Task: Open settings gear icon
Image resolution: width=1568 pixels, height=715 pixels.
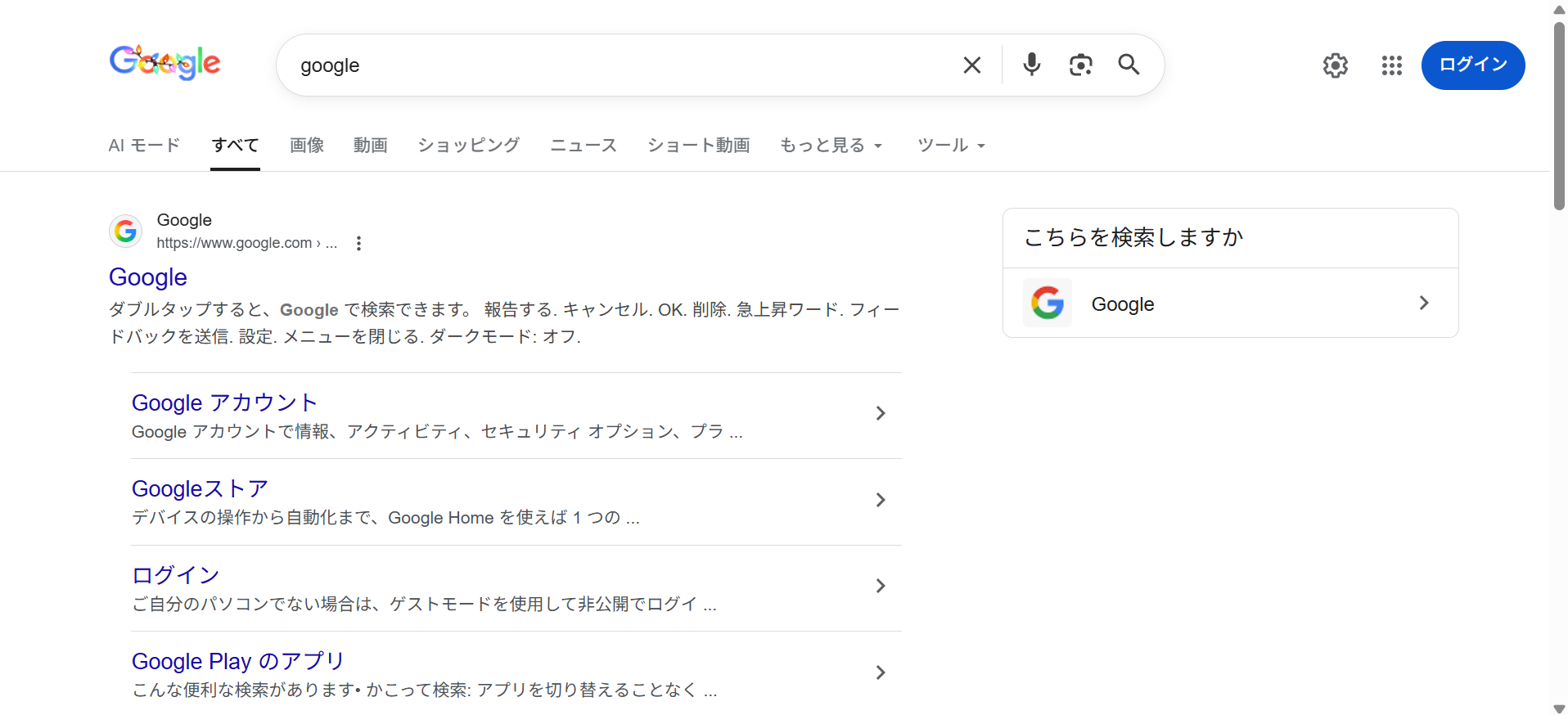Action: [x=1335, y=65]
